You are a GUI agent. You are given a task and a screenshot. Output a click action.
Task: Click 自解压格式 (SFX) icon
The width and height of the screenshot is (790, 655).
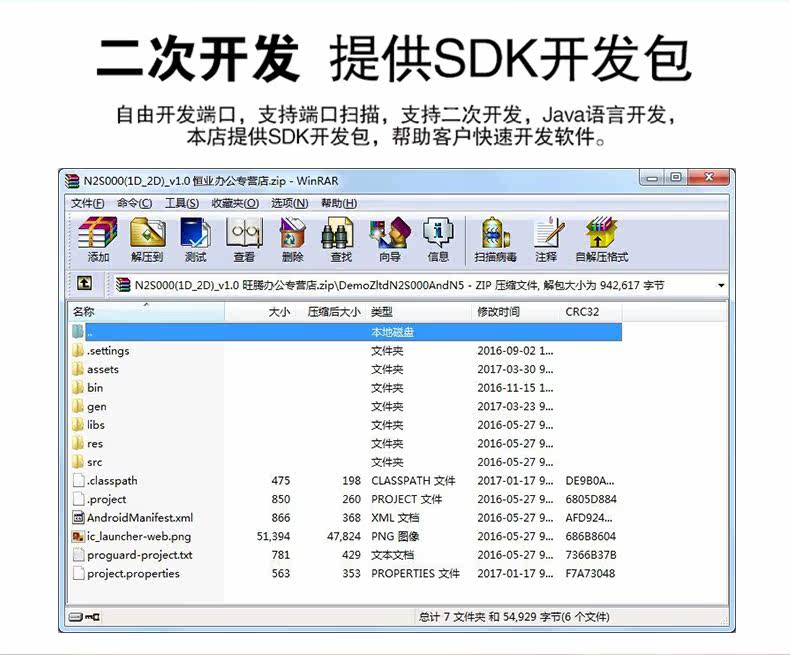pyautogui.click(x=602, y=239)
